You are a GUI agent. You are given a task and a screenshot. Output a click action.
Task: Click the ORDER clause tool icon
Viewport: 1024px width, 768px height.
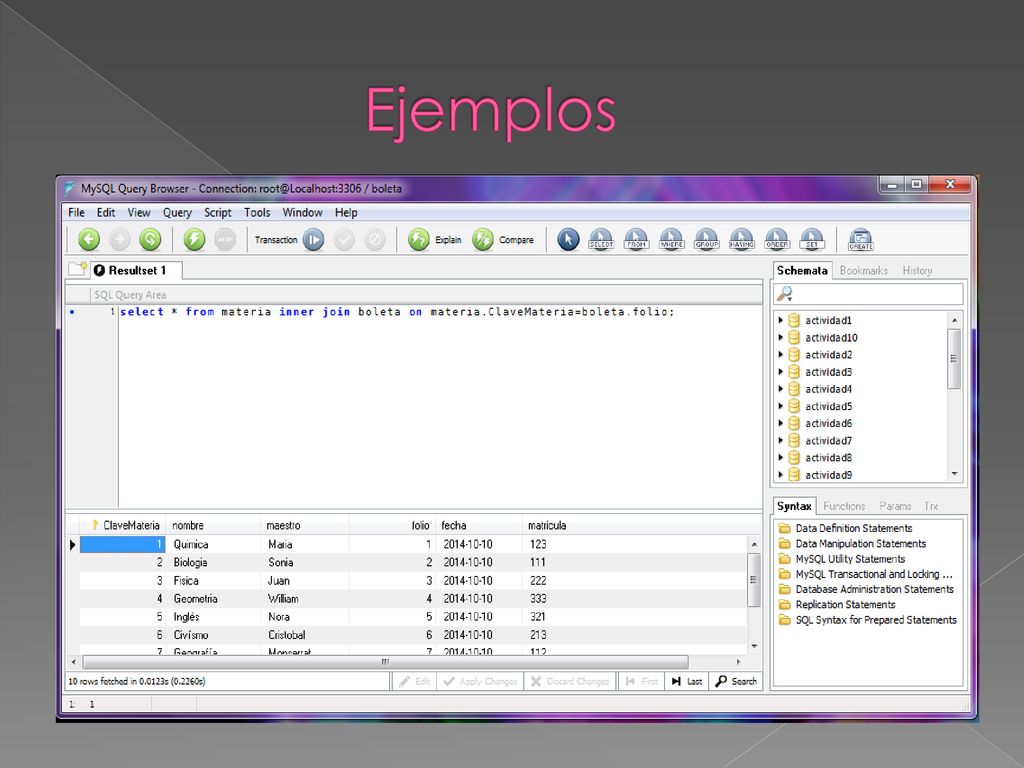[x=777, y=240]
